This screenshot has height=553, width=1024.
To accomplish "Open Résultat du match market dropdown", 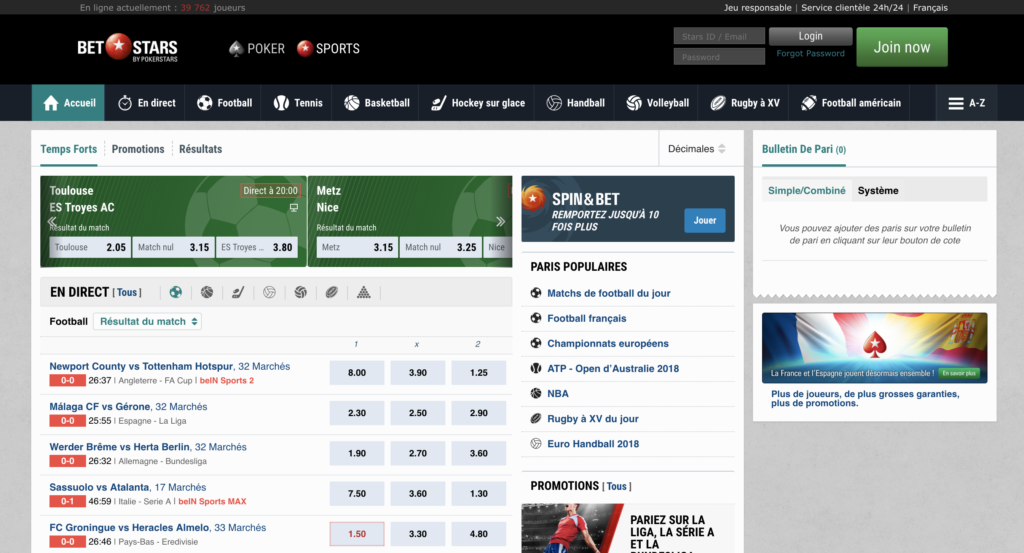I will coord(148,321).
